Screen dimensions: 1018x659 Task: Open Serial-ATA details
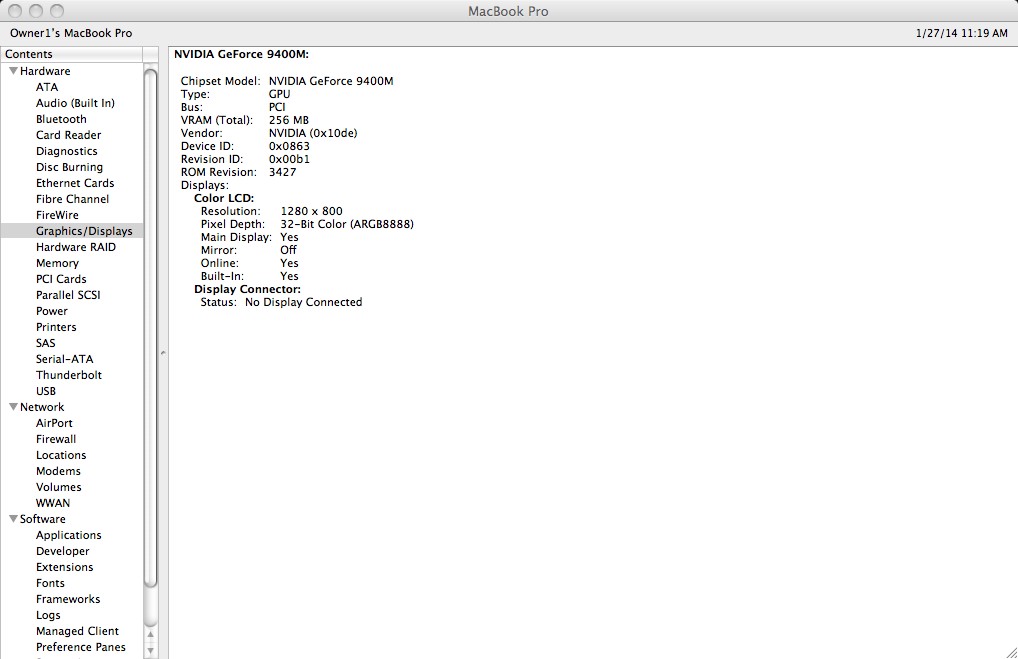[64, 359]
